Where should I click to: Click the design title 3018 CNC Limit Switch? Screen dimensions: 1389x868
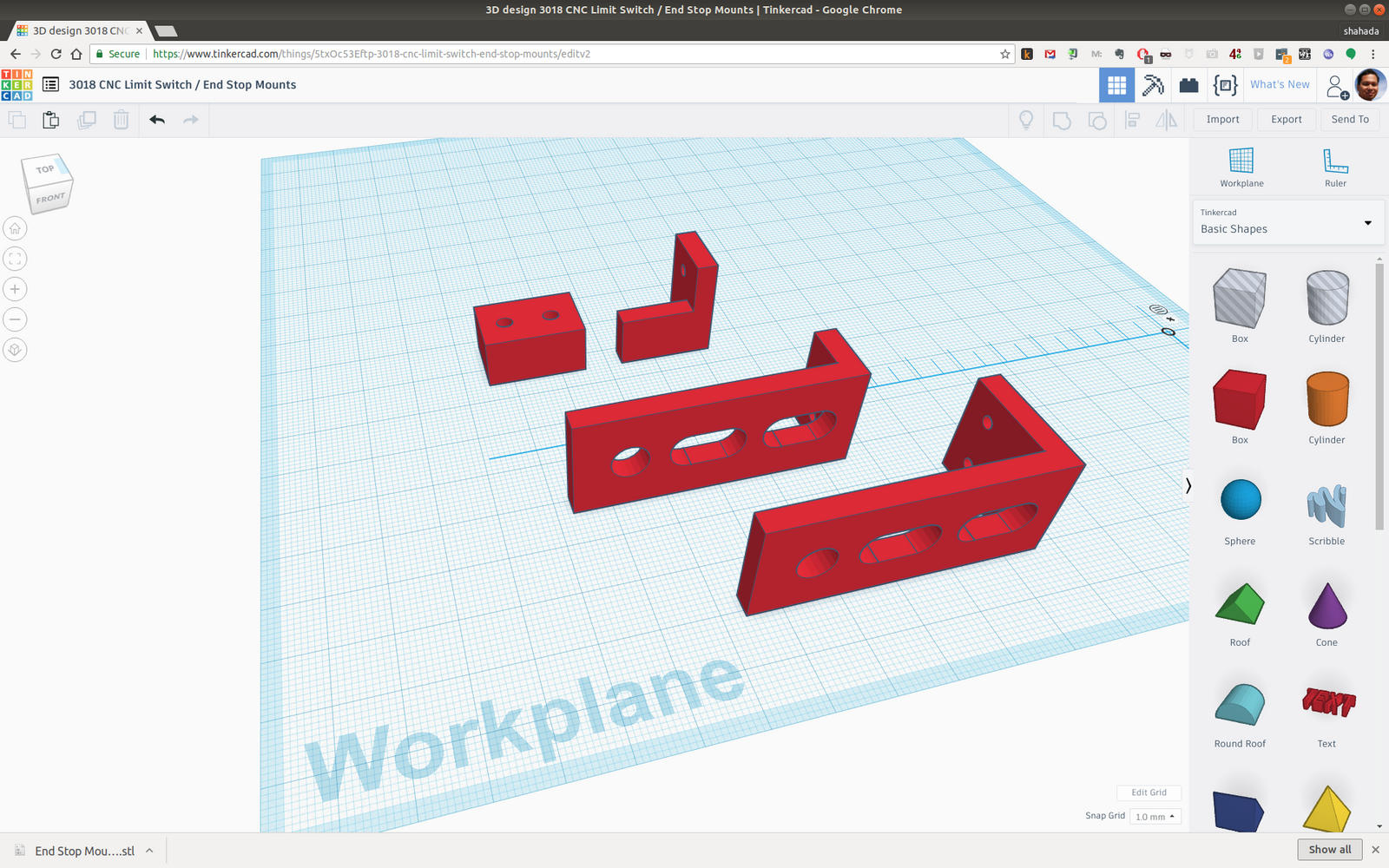[182, 84]
